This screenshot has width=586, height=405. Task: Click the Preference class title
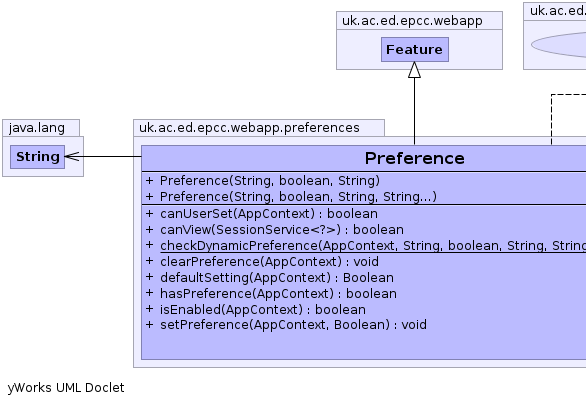click(x=414, y=158)
